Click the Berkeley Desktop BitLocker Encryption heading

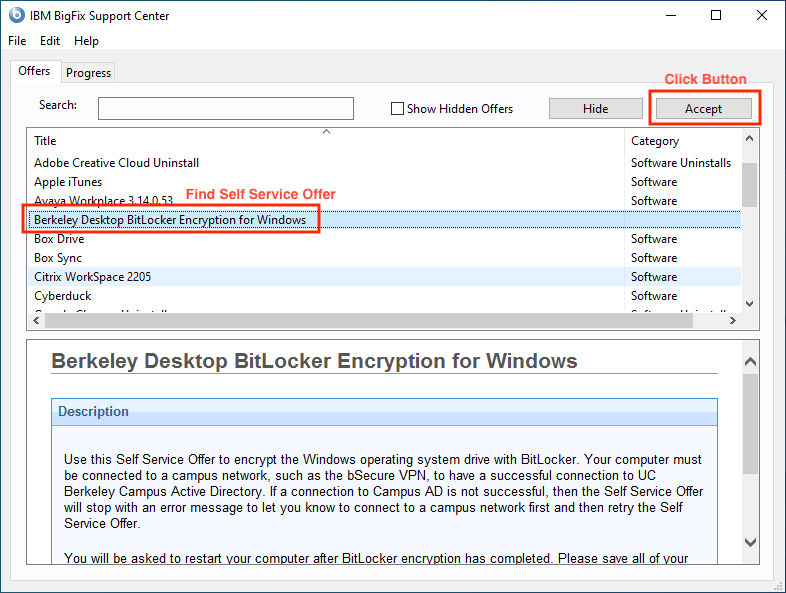(314, 361)
